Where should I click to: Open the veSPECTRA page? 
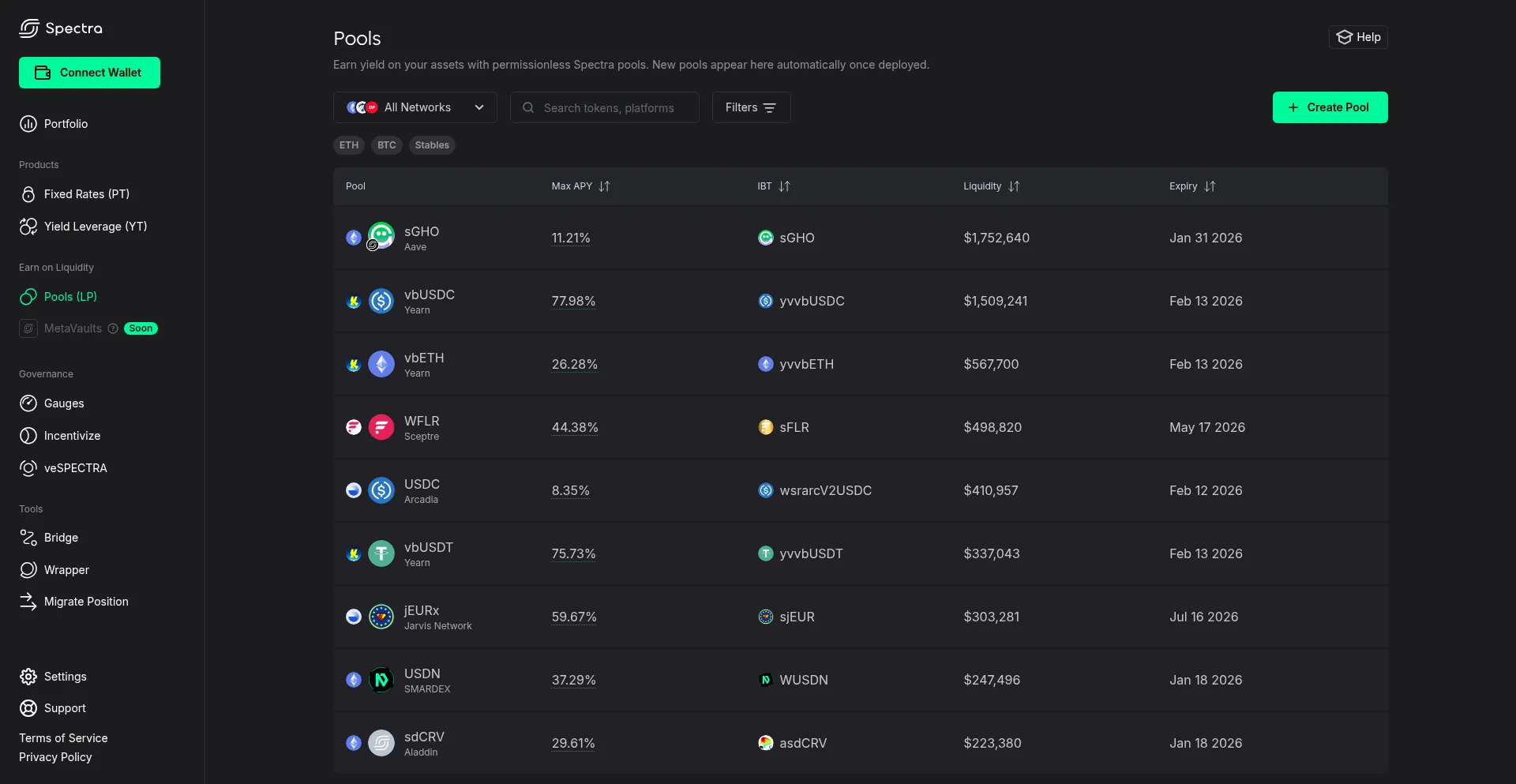(74, 467)
